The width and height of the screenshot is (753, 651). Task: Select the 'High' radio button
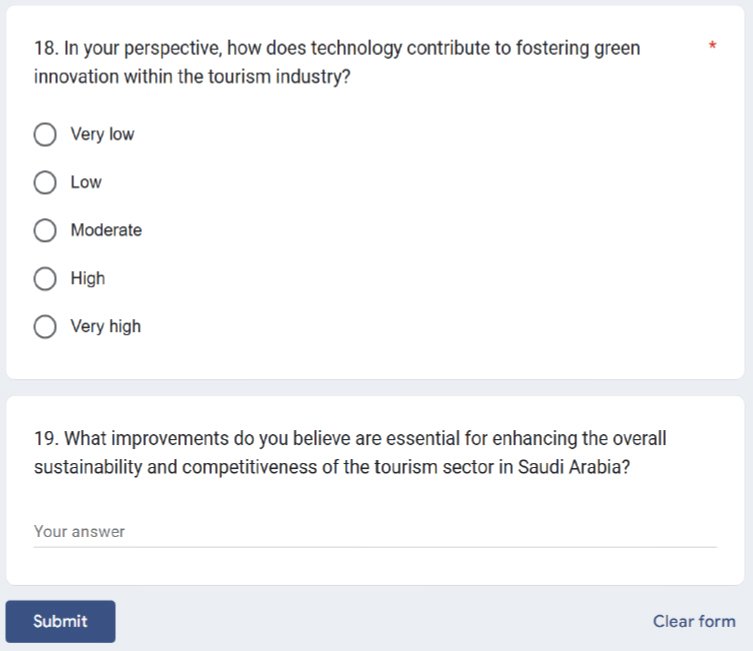click(x=45, y=278)
